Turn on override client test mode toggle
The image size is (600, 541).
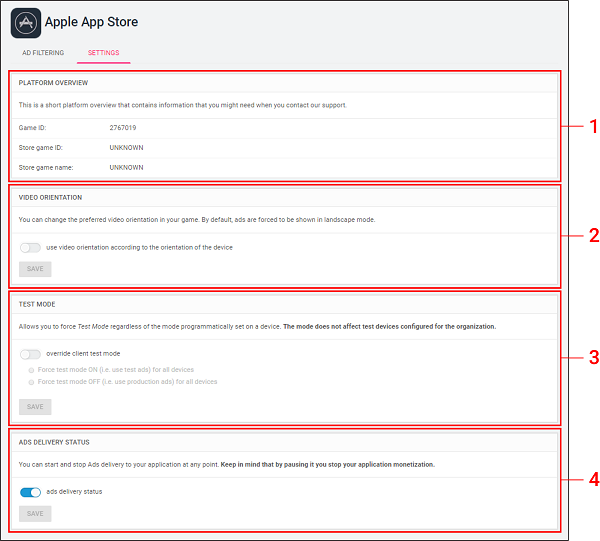(x=30, y=354)
